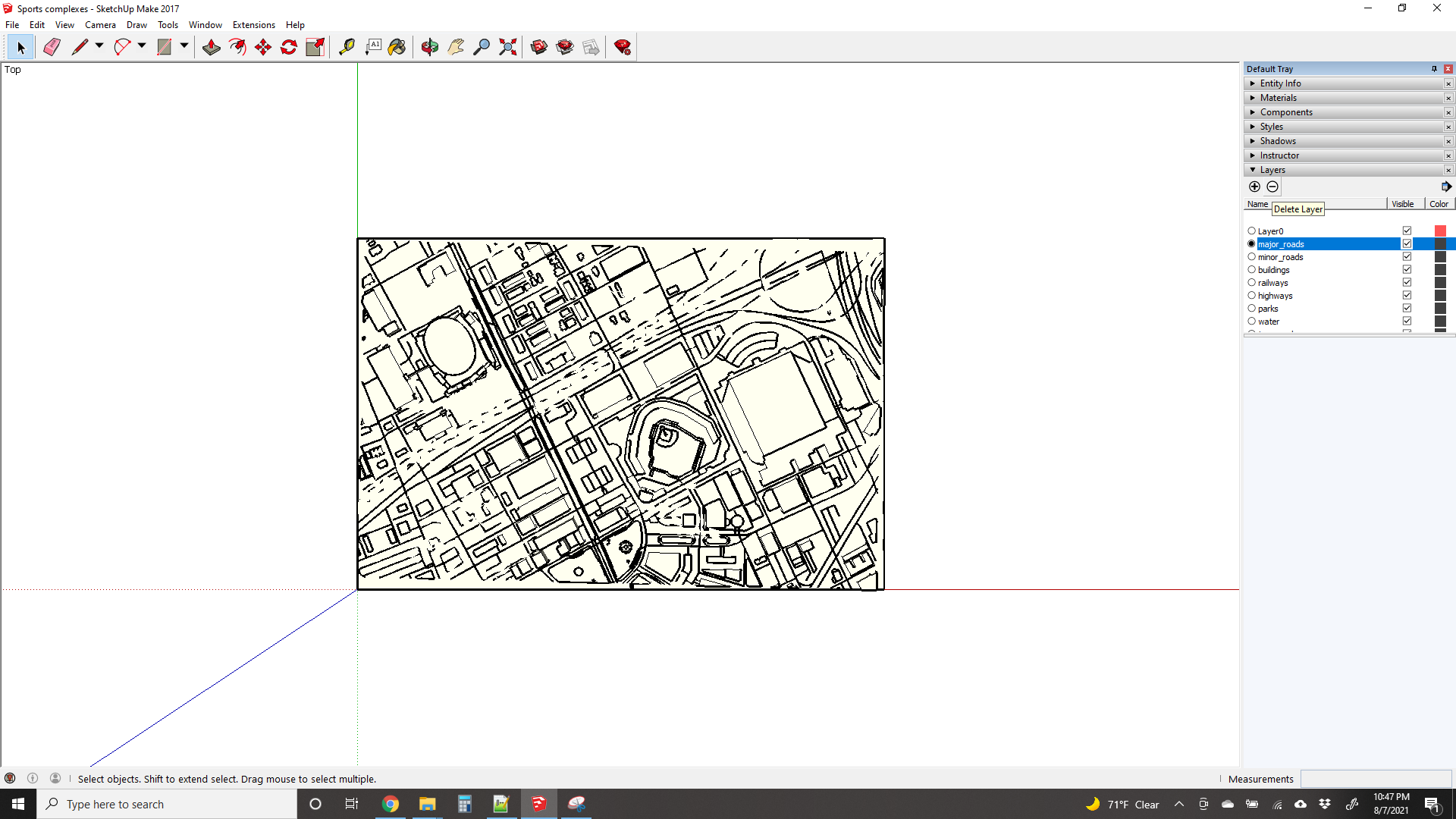The width and height of the screenshot is (1456, 819).
Task: Click the Zoom Extents tool
Action: (x=508, y=47)
